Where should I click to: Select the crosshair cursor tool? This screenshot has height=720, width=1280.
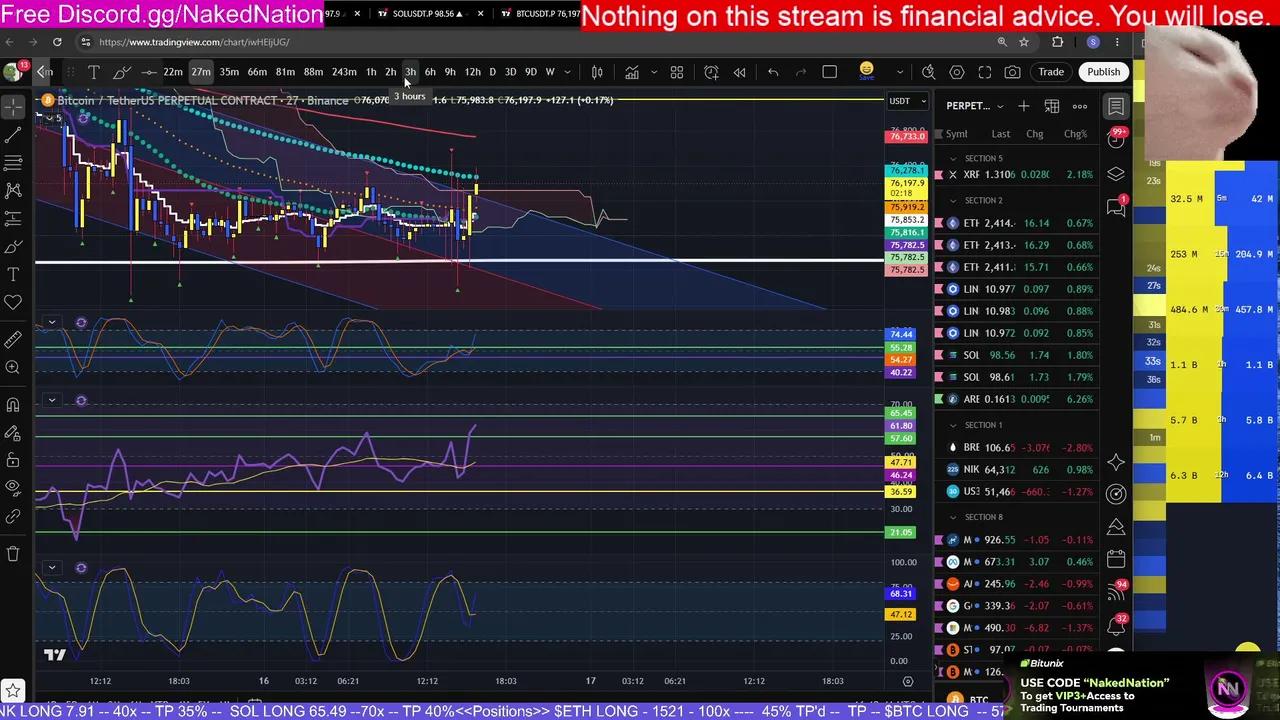(13, 106)
